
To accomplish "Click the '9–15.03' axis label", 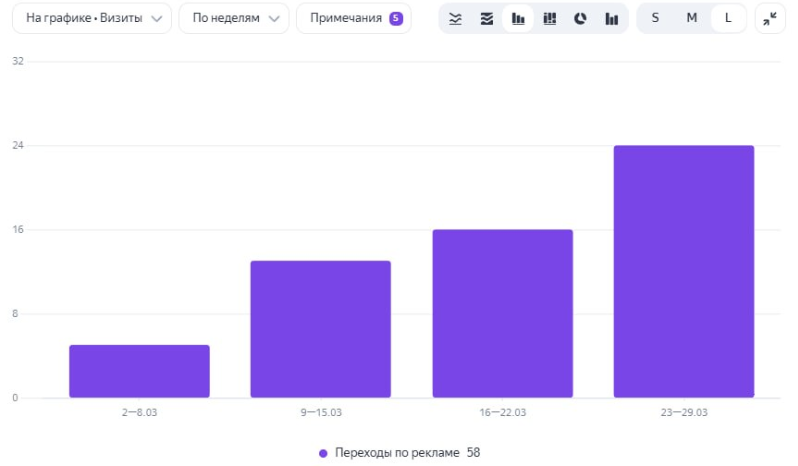I will point(321,412).
